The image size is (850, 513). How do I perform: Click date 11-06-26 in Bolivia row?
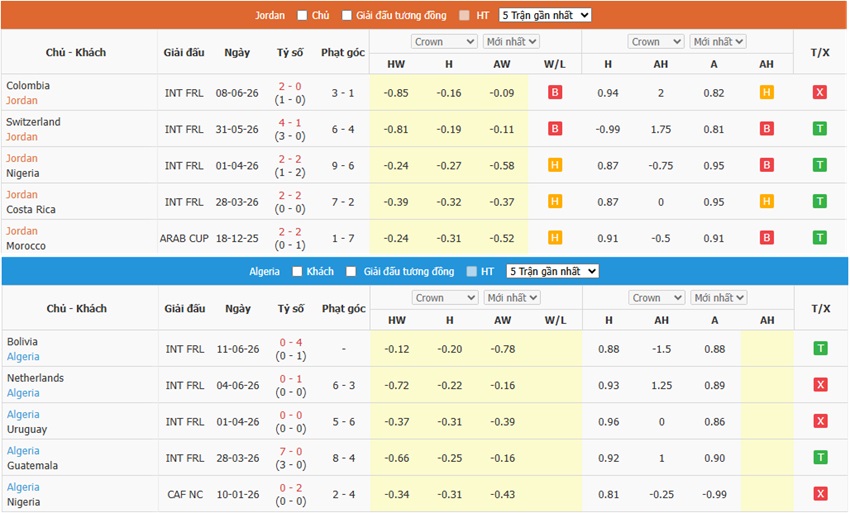point(238,349)
